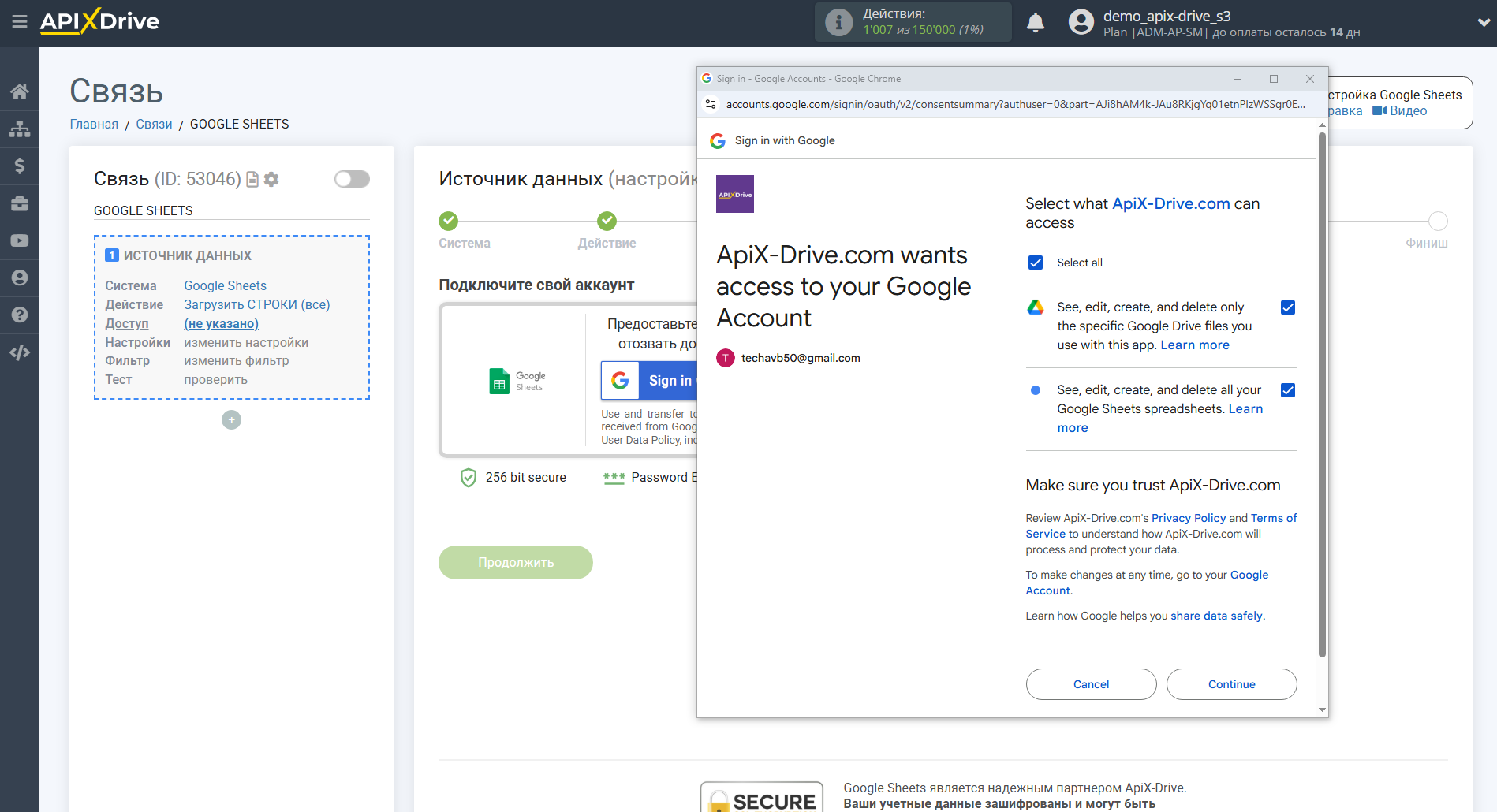Open the billing dollar icon in the sidebar
The image size is (1497, 812).
[19, 166]
